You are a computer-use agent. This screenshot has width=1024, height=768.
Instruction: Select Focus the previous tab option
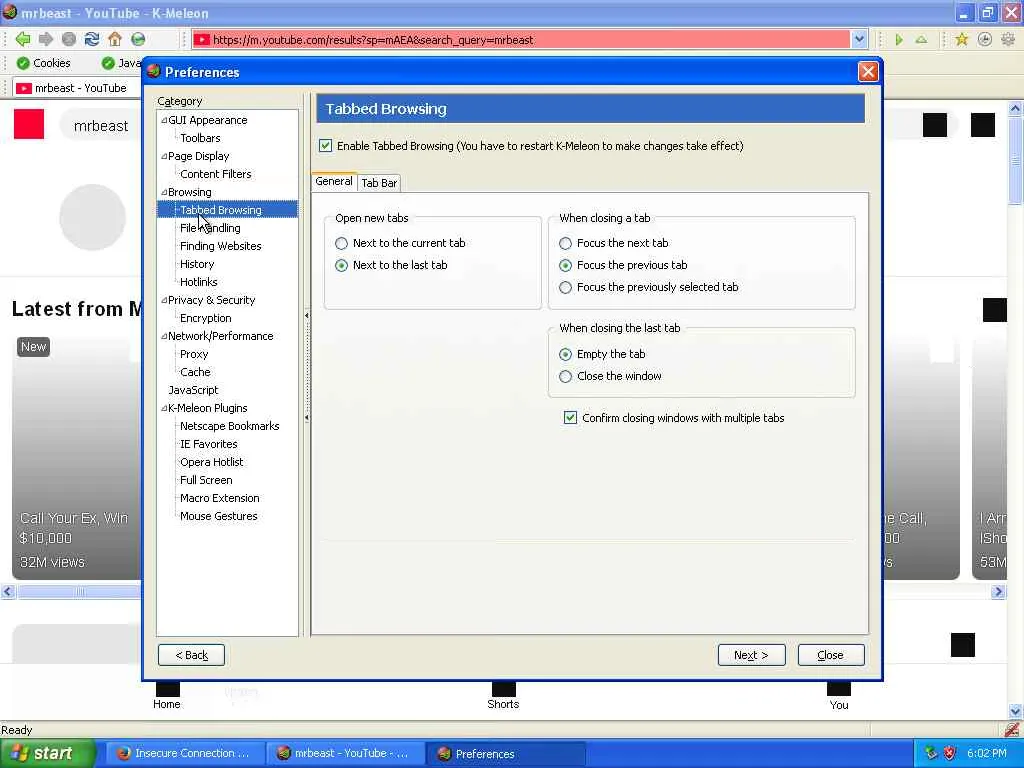(x=566, y=266)
